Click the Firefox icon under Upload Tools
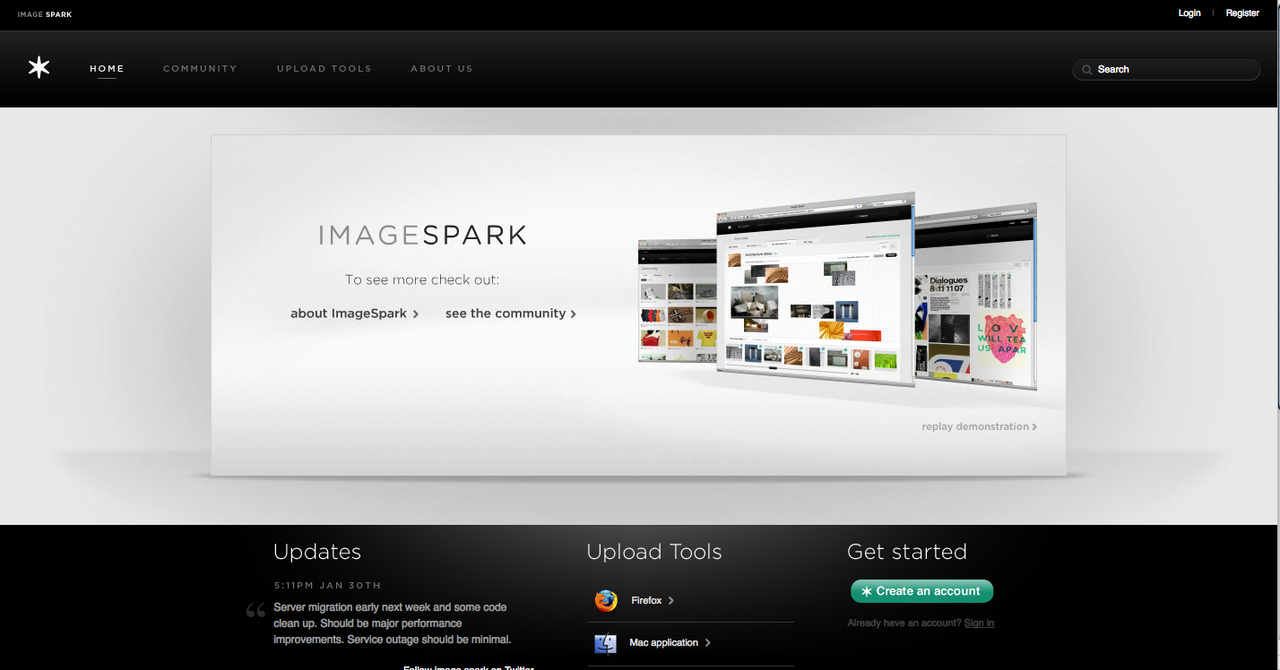The height and width of the screenshot is (670, 1280). click(605, 600)
